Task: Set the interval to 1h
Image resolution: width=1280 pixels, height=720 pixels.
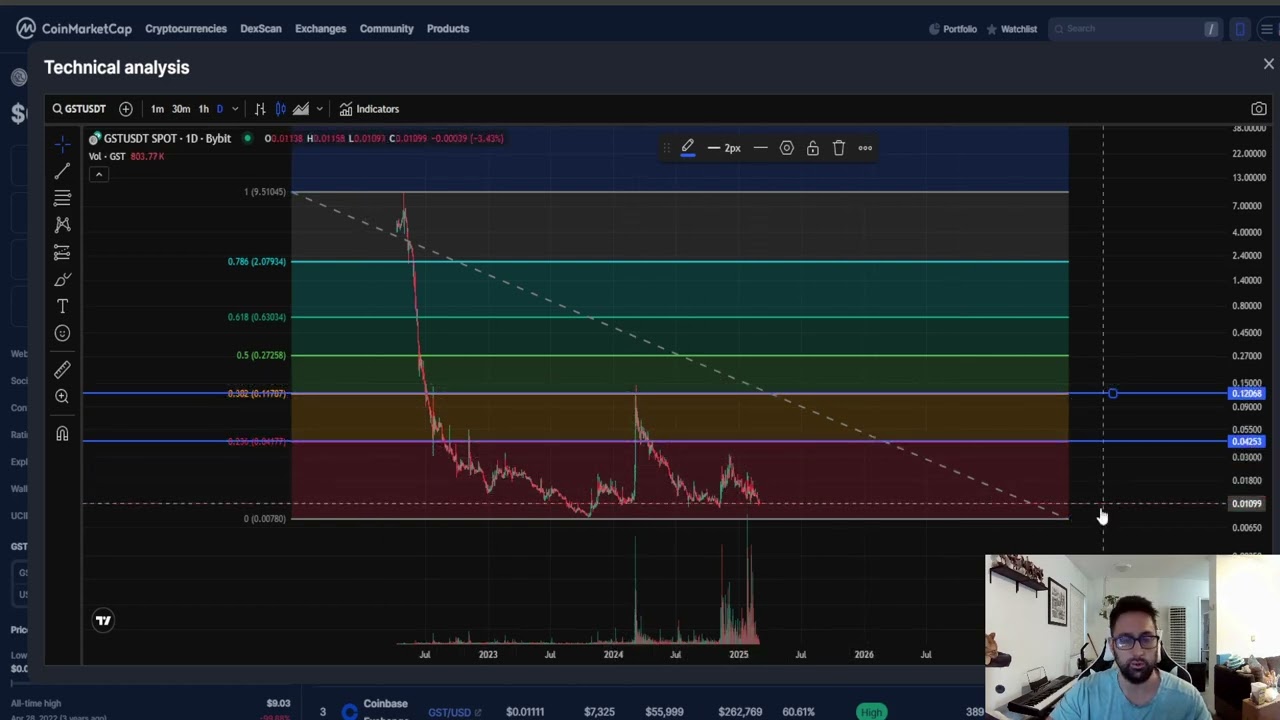Action: click(204, 109)
